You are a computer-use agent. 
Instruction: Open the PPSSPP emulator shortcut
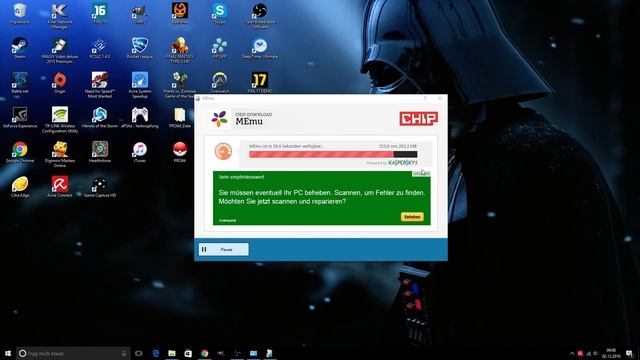tap(219, 48)
